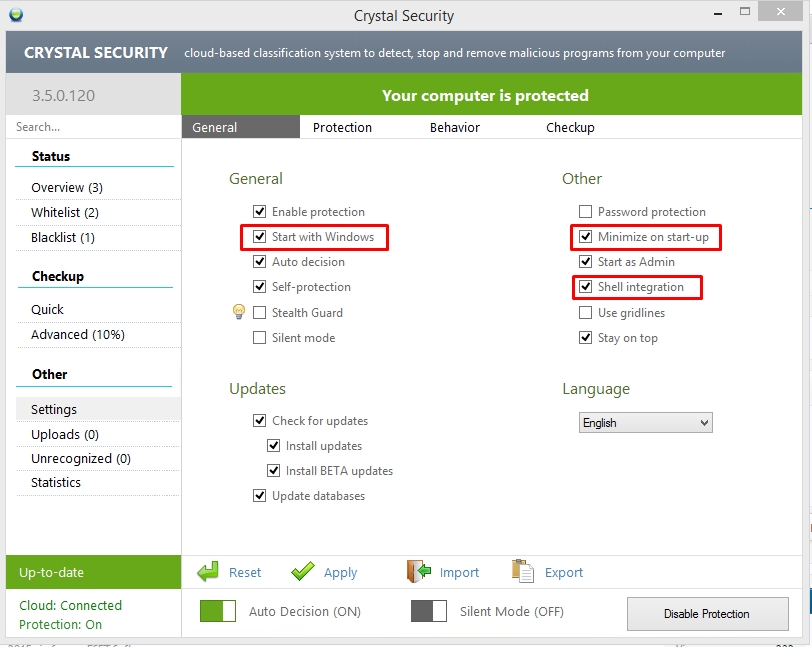
Task: Click the Export documents icon
Action: tap(522, 571)
